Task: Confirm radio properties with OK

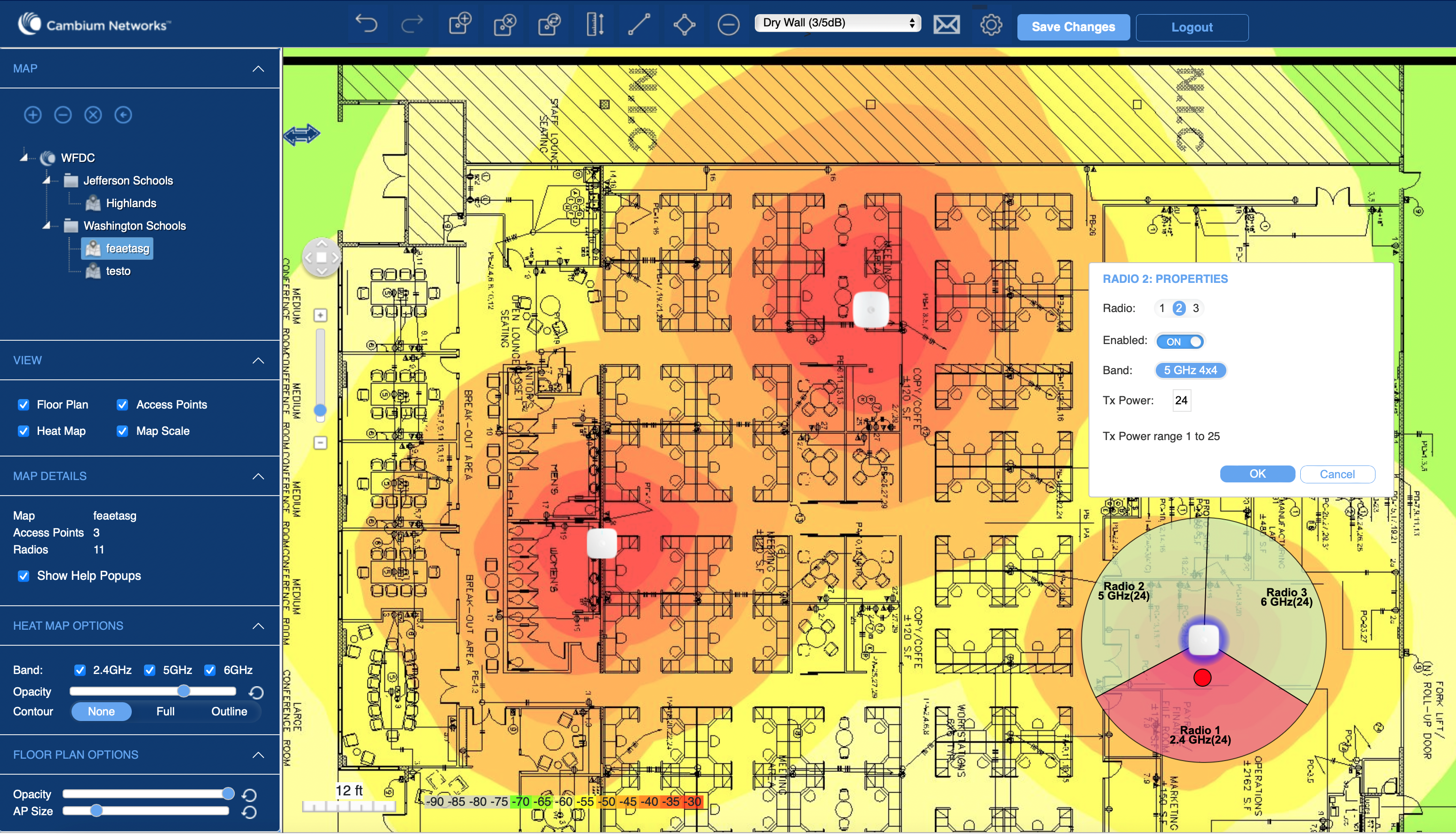Action: pos(1257,473)
